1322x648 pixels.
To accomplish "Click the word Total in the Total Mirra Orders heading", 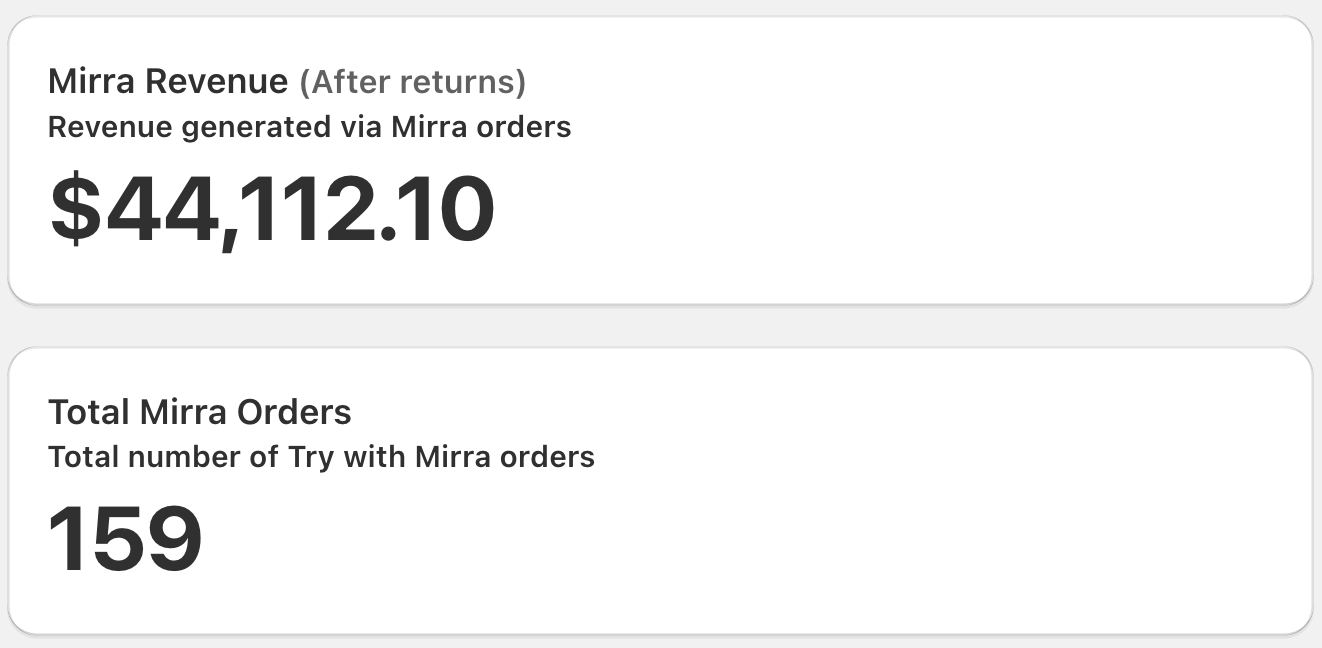I will click(x=90, y=412).
